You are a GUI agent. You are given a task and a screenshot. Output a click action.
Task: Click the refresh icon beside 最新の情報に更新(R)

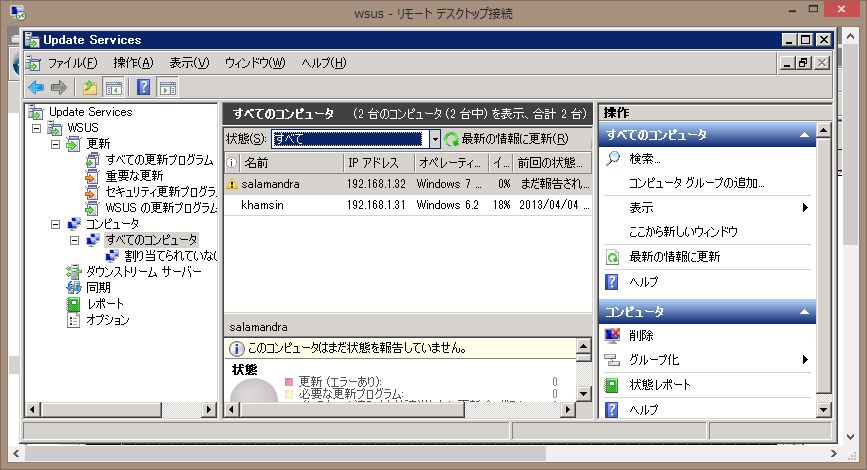click(451, 139)
